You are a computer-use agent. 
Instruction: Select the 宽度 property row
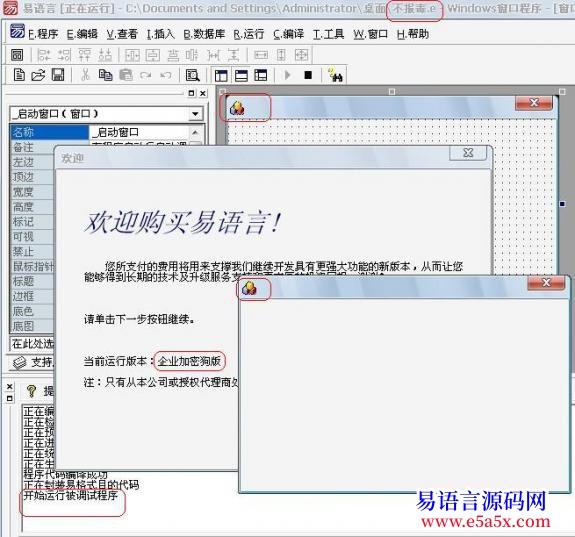click(x=33, y=192)
